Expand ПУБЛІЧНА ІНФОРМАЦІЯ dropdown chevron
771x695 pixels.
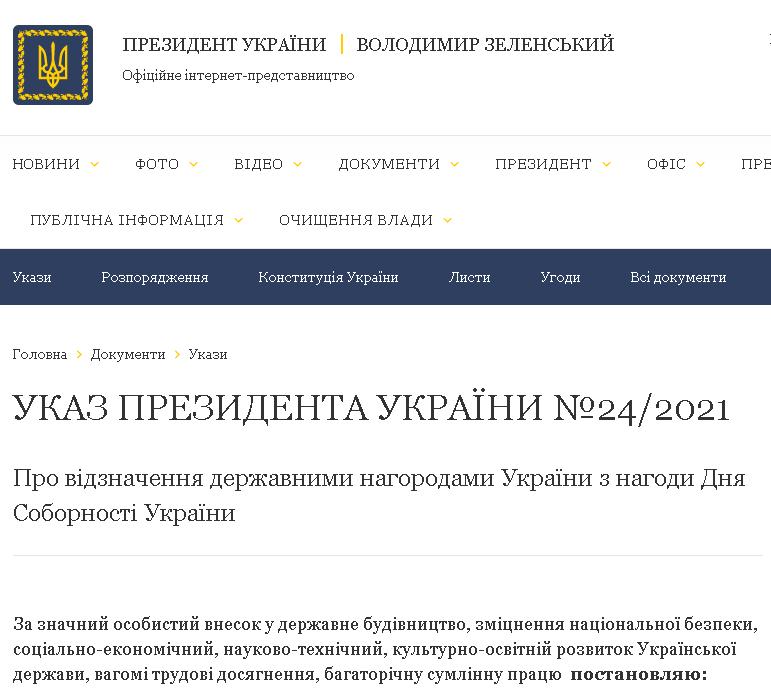[x=239, y=221]
